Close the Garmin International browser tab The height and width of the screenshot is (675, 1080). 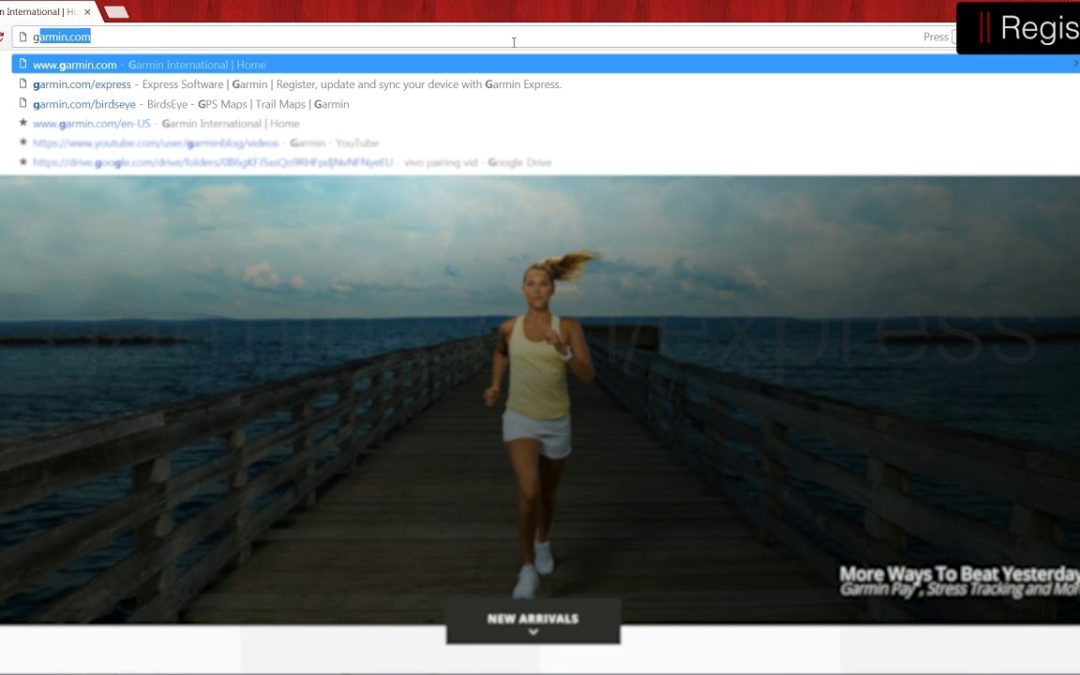click(88, 12)
